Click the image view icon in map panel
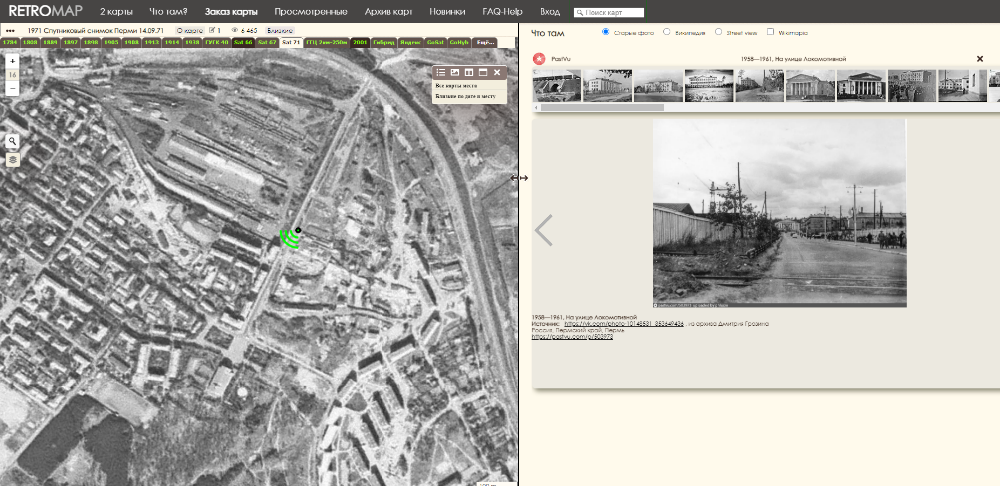 pyautogui.click(x=455, y=73)
